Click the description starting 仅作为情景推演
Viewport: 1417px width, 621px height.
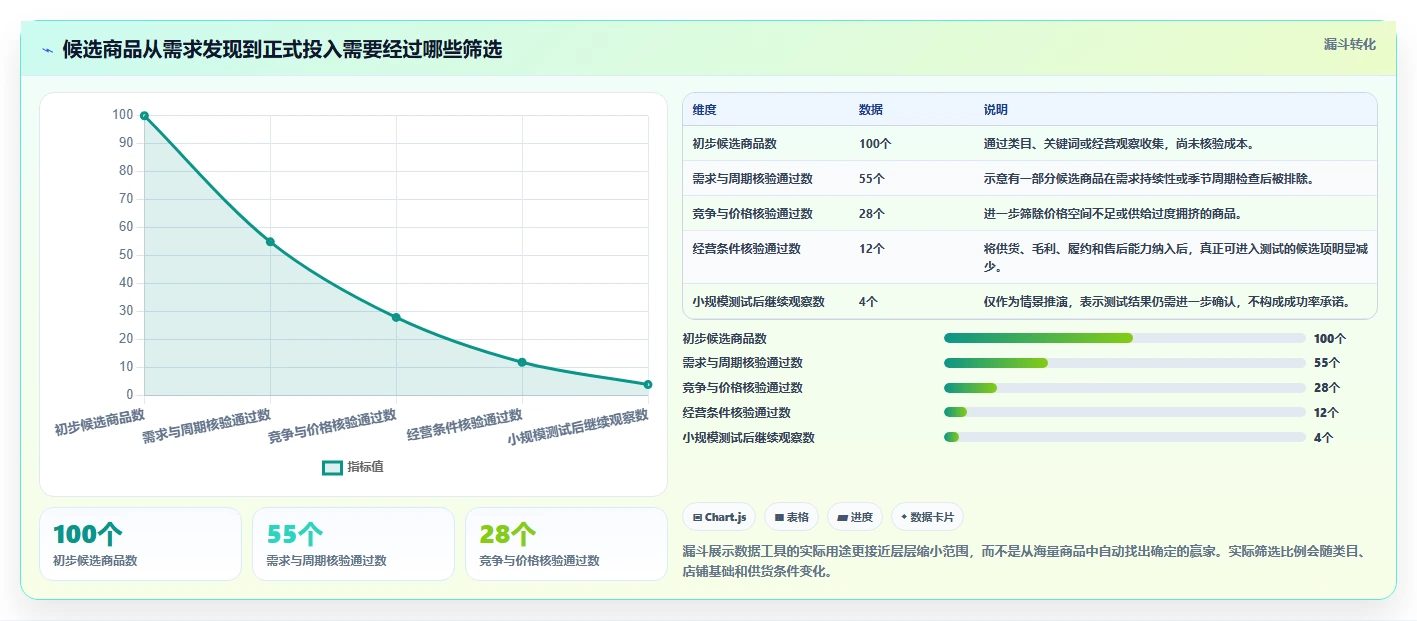(x=1167, y=301)
